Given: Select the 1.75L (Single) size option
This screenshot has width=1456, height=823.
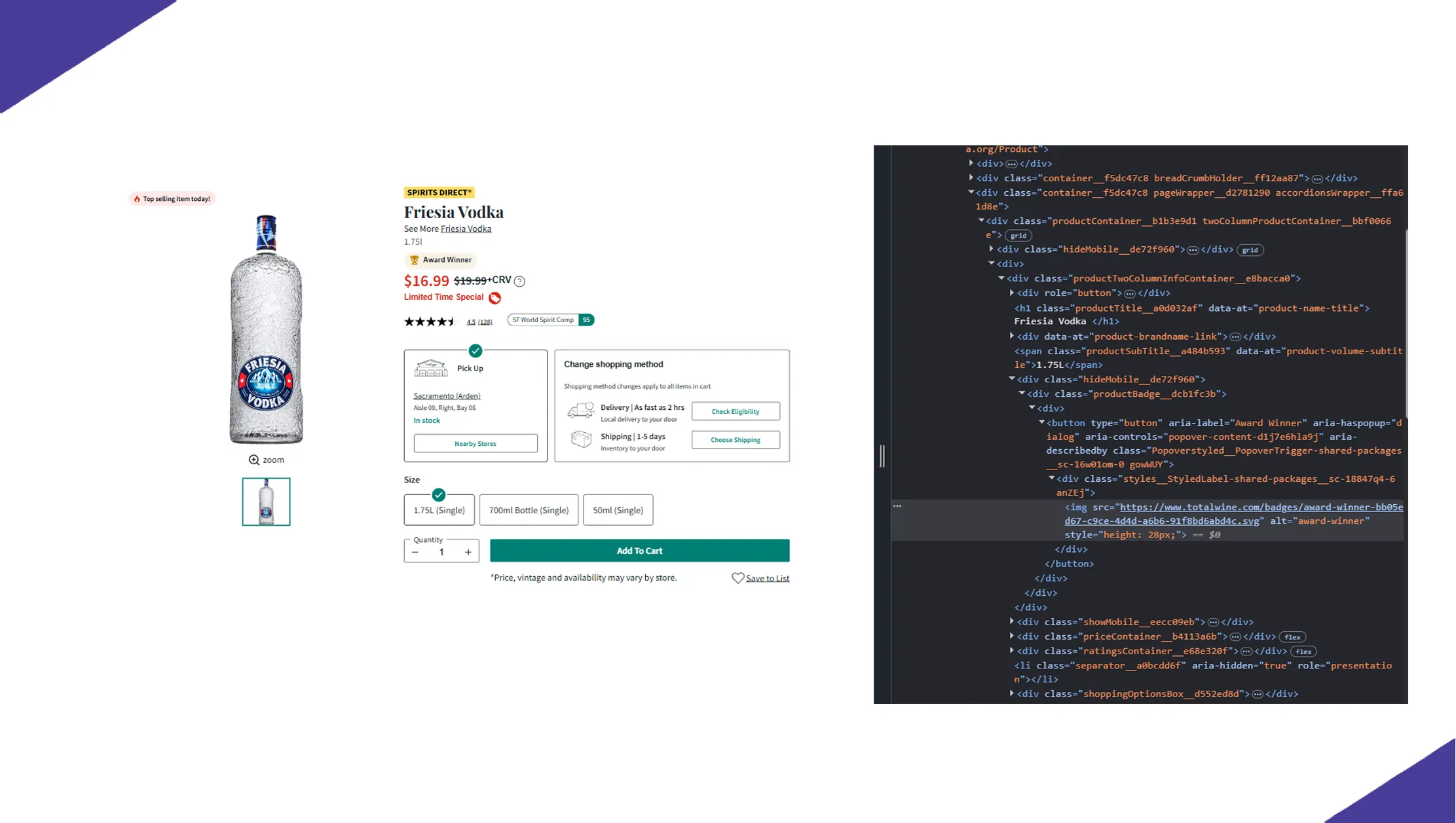Looking at the screenshot, I should (x=439, y=510).
